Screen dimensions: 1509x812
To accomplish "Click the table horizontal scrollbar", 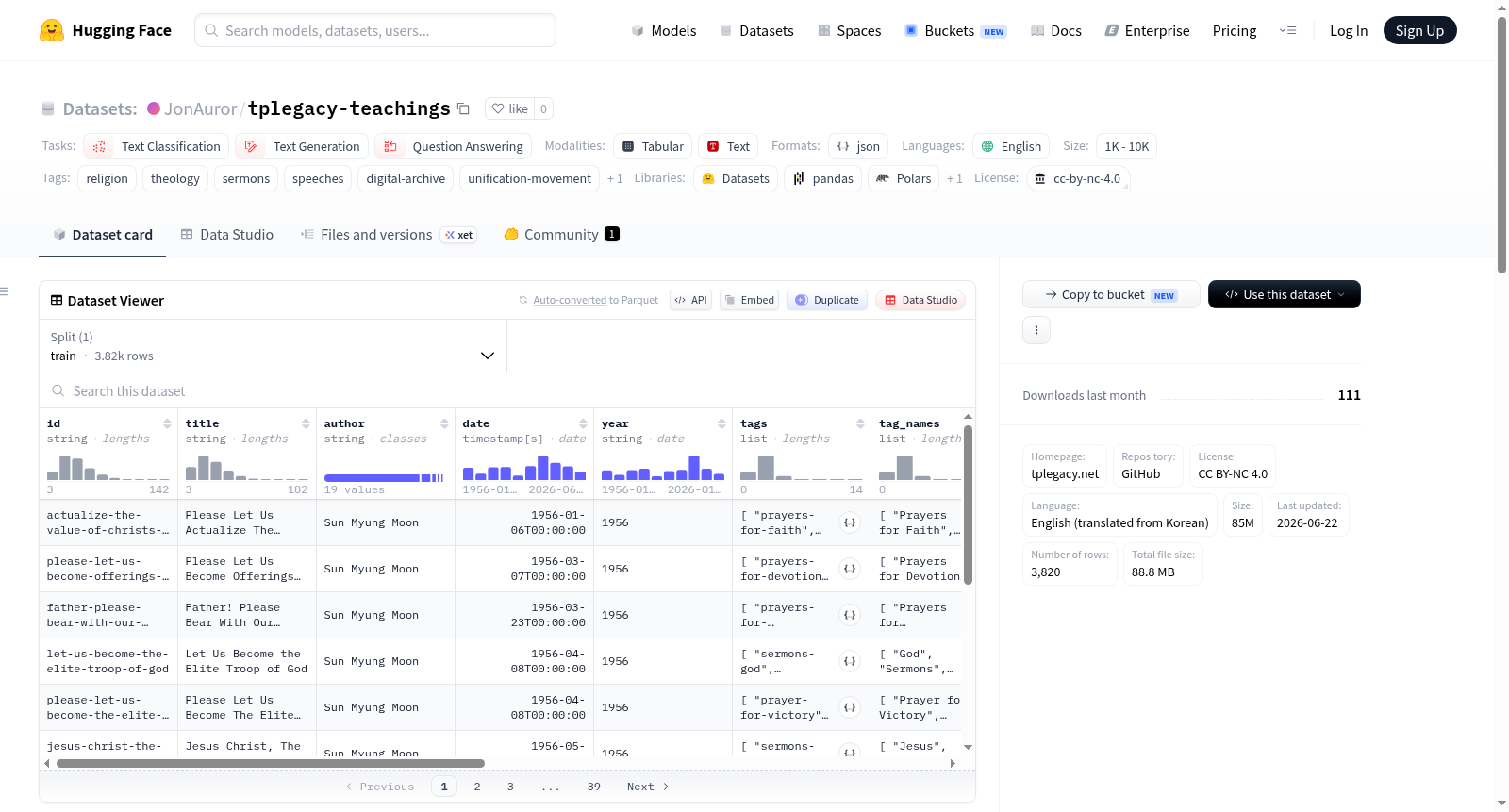I will (x=271, y=763).
